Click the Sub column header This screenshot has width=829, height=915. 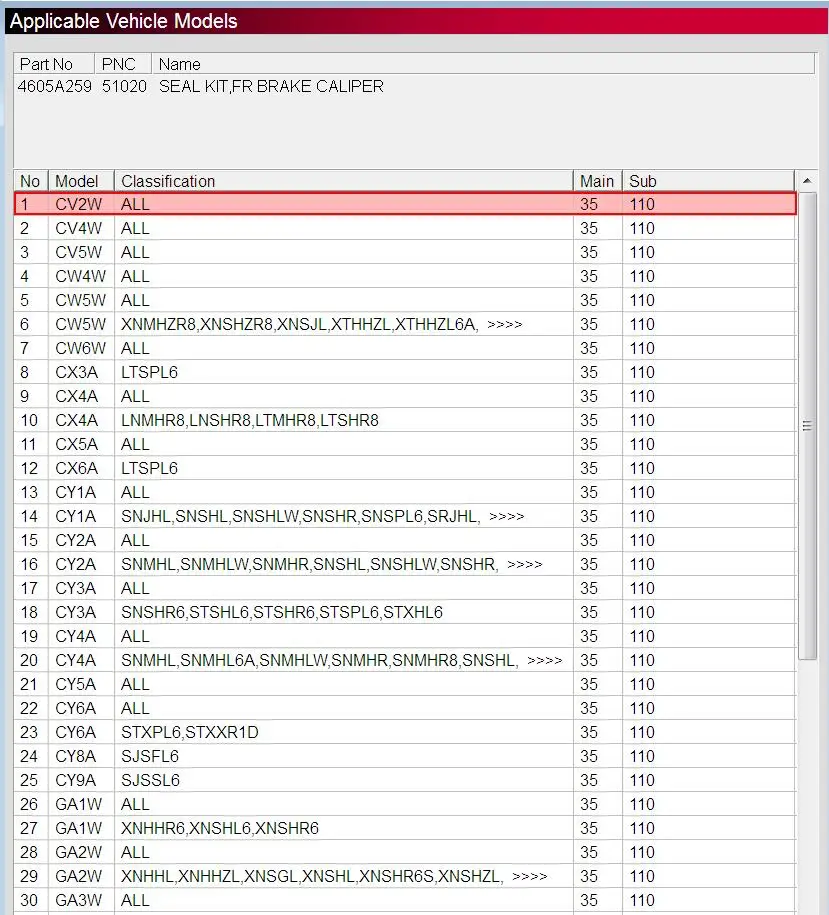click(x=708, y=181)
